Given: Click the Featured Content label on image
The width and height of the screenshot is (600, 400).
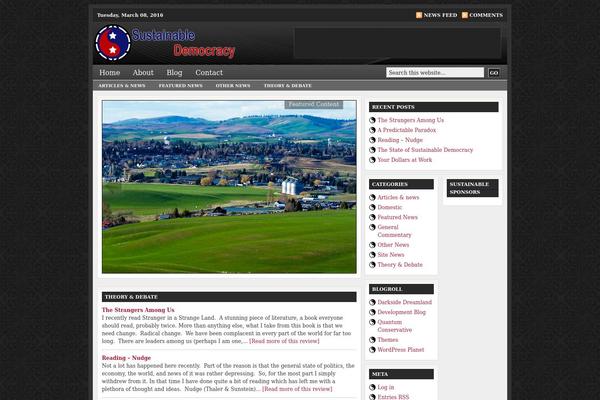Looking at the screenshot, I should 314,104.
